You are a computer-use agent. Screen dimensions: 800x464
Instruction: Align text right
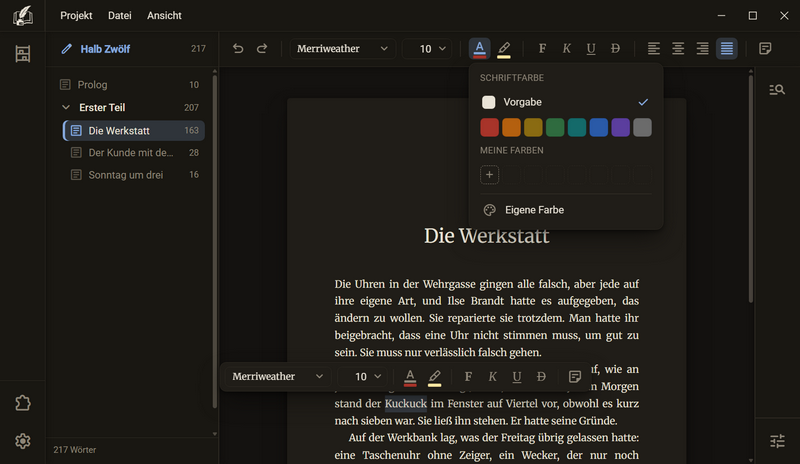point(703,48)
